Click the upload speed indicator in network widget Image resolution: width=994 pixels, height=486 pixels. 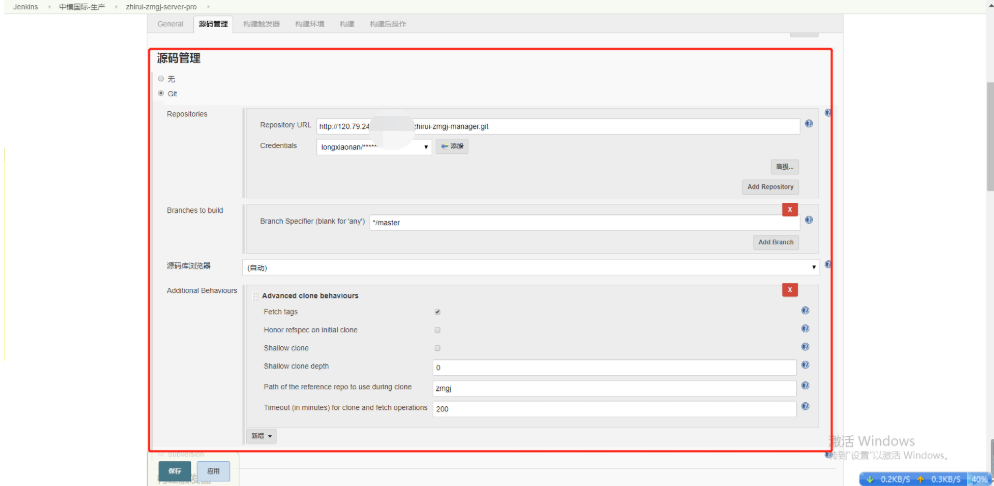click(940, 479)
